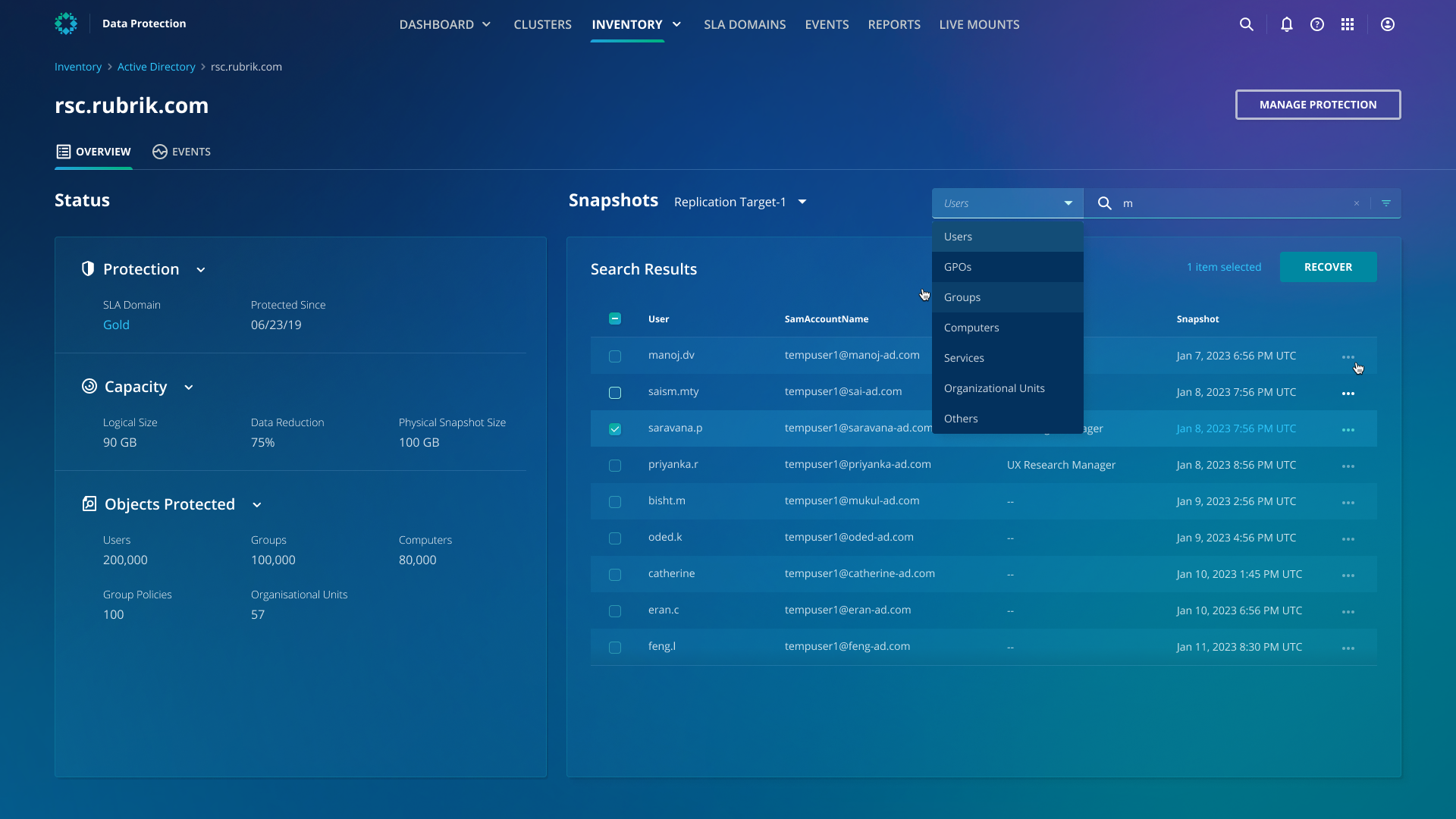Open row actions menu for catherine
Viewport: 1456px width, 819px height.
pyautogui.click(x=1348, y=575)
